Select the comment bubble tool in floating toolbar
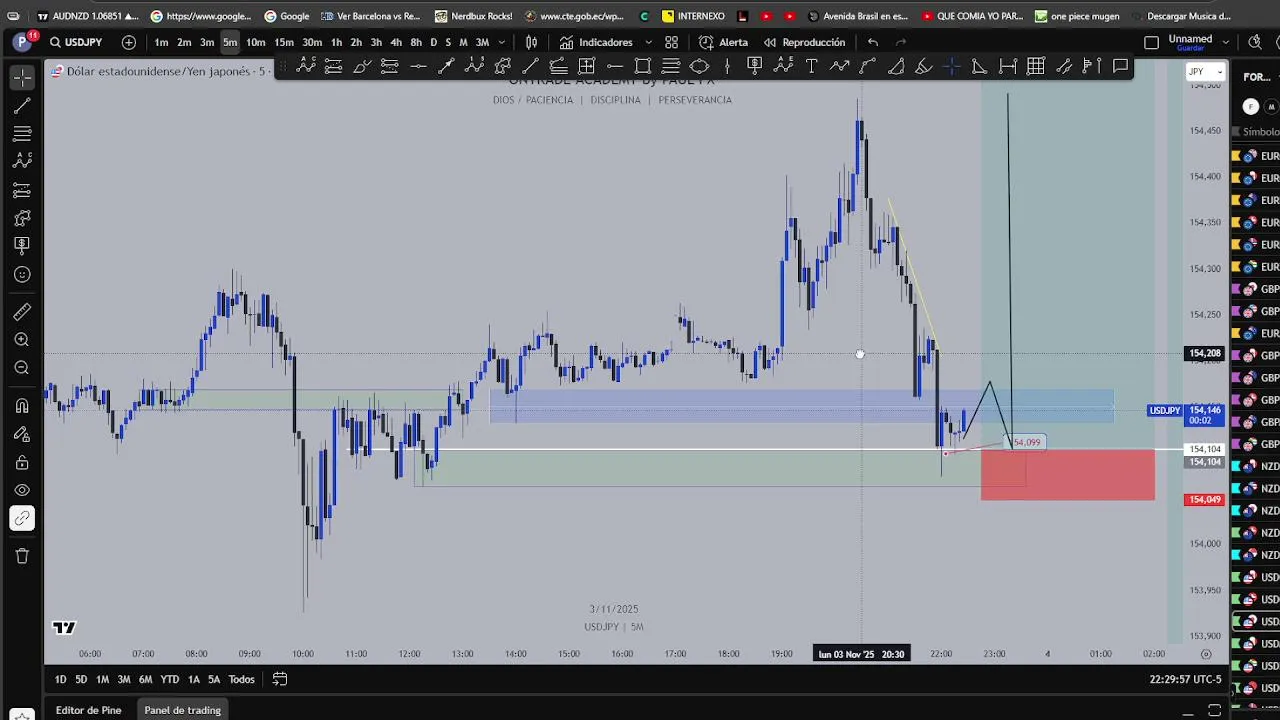1280x720 pixels. [x=1120, y=66]
